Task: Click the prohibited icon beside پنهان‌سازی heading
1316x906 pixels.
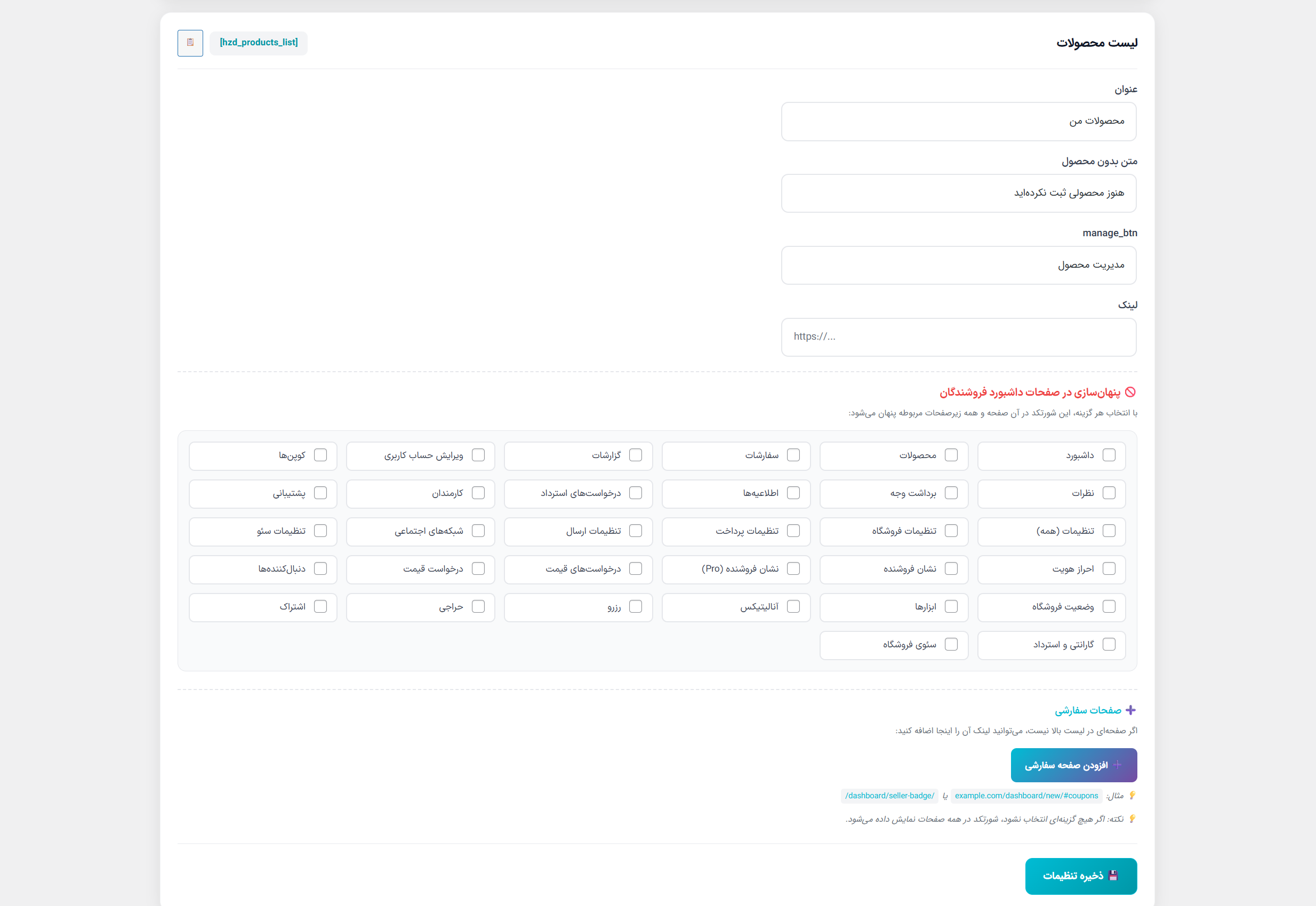Action: 1130,392
